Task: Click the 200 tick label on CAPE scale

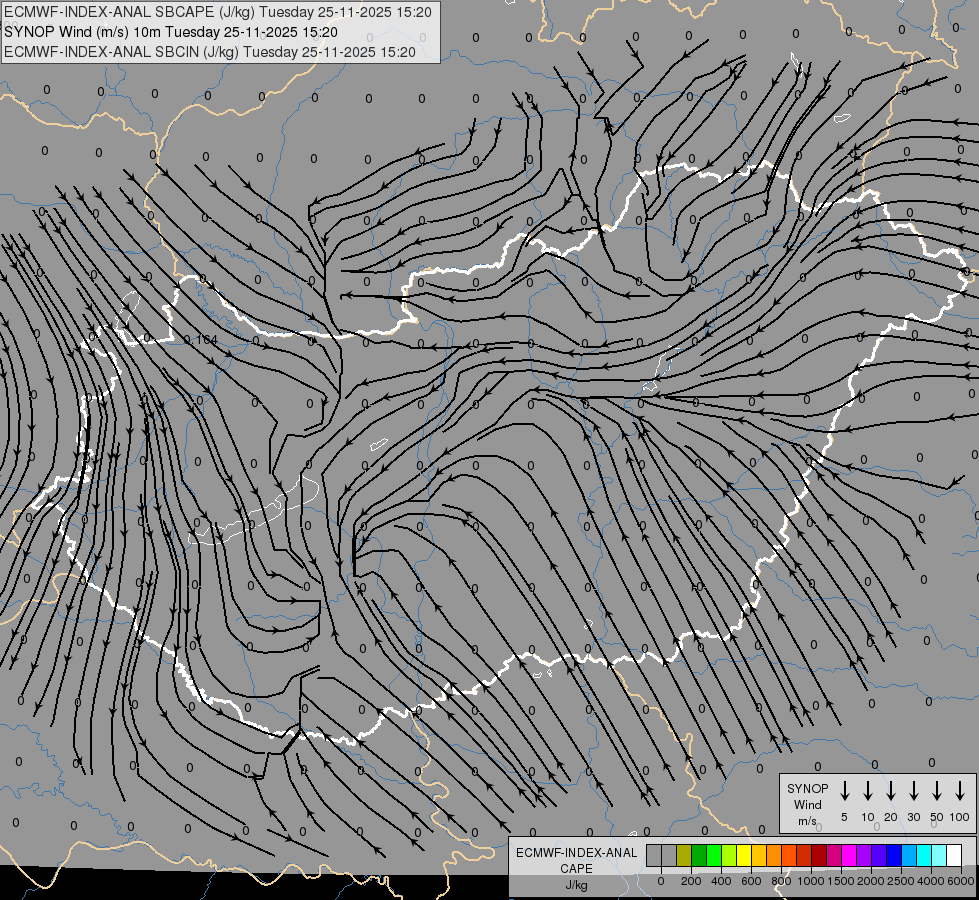Action: (691, 881)
